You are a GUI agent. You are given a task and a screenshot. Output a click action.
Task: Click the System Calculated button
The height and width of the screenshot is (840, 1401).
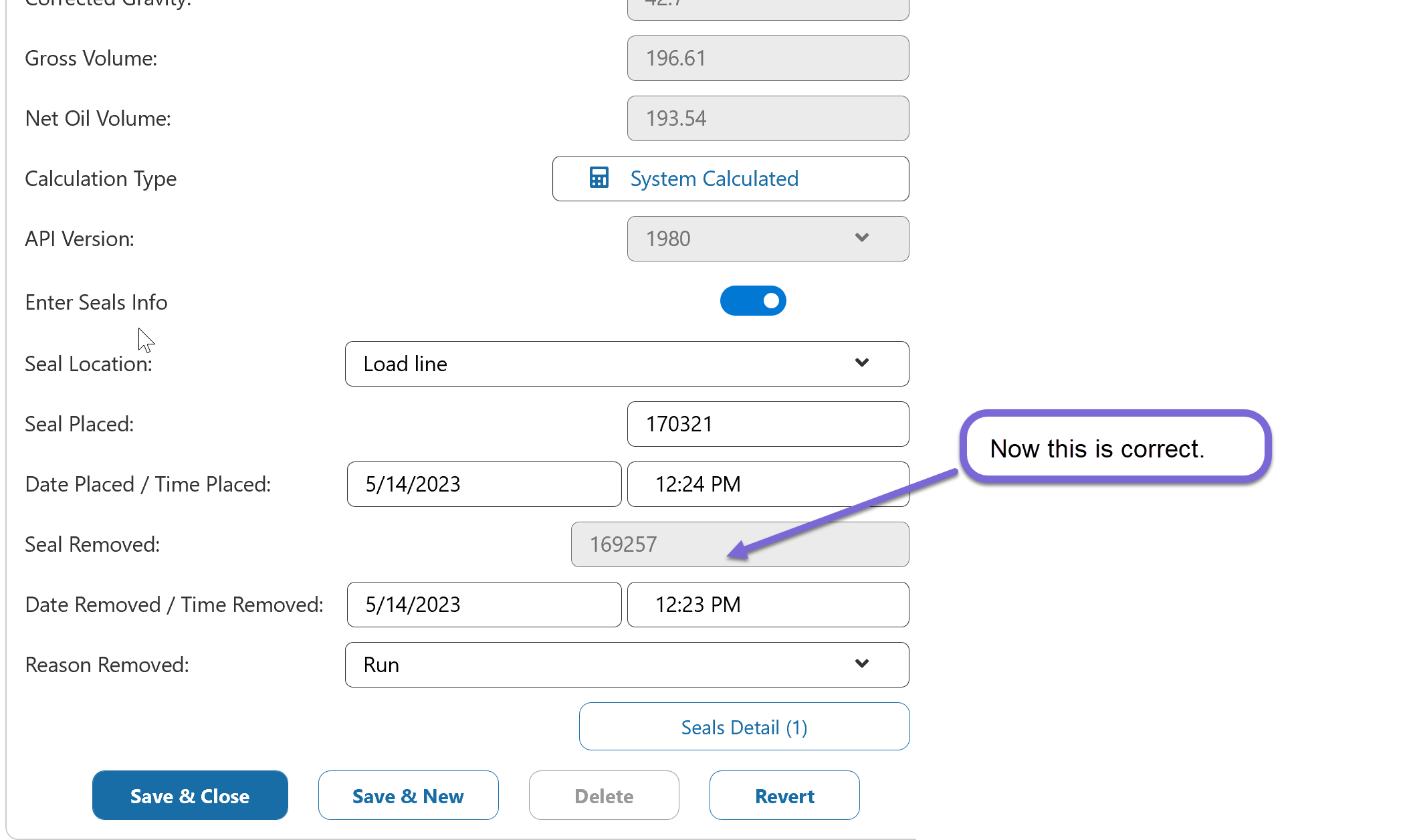click(730, 179)
